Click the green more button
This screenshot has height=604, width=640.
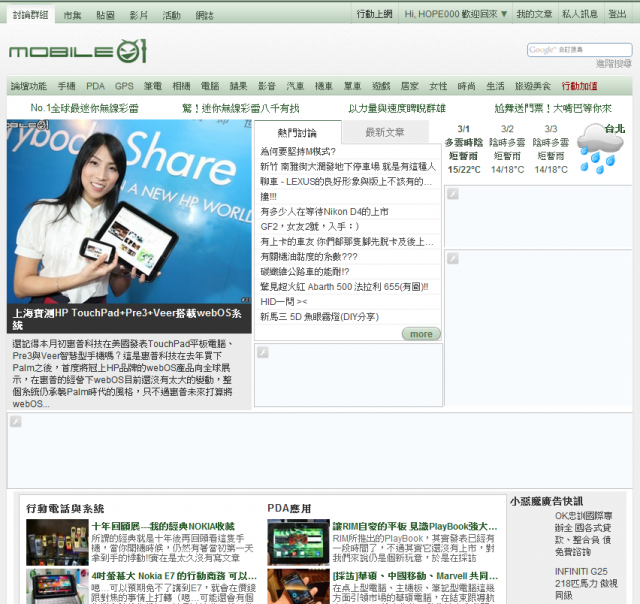point(421,334)
